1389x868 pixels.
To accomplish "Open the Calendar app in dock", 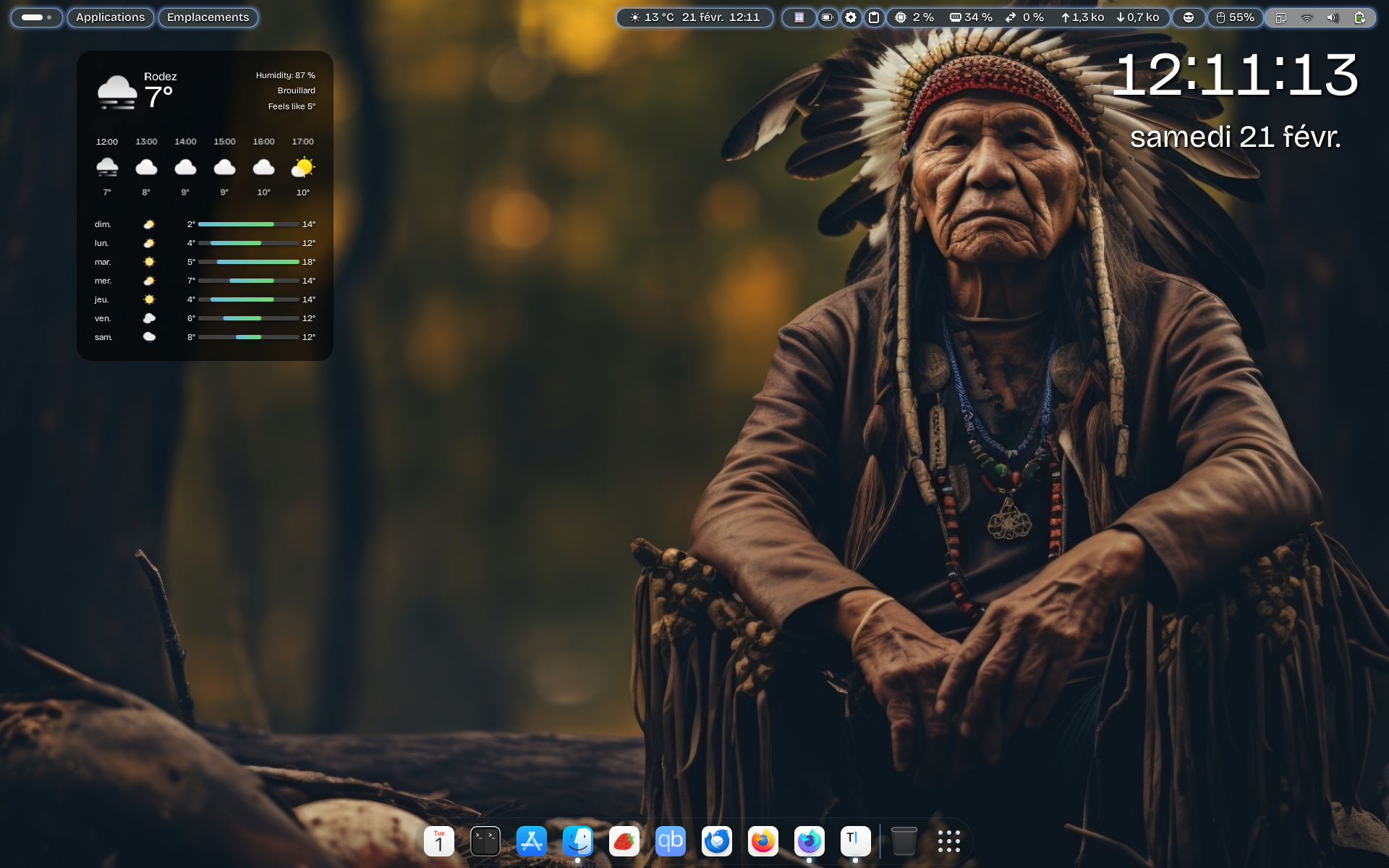I will [439, 841].
